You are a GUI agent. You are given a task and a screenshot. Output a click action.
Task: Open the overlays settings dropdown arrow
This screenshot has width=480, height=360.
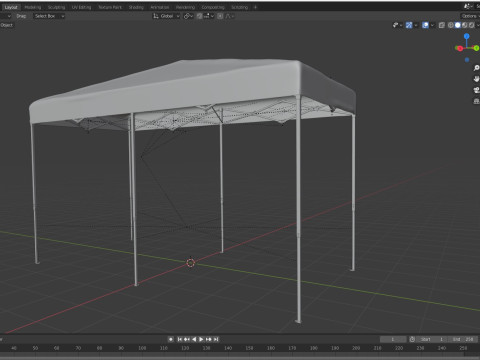coord(432,25)
